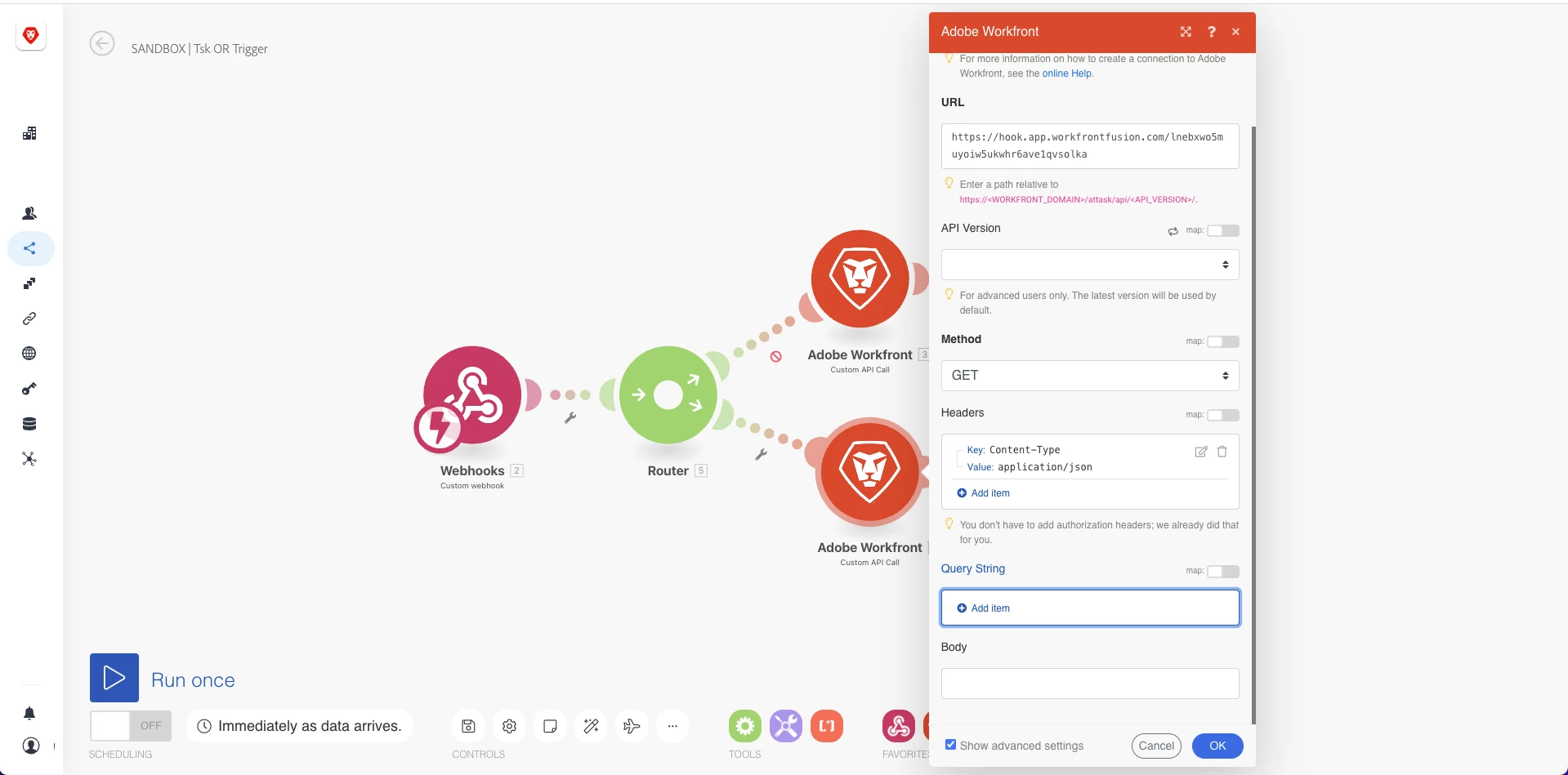The width and height of the screenshot is (1568, 775).
Task: Open the orange Text parser brackets icon
Action: point(827,726)
